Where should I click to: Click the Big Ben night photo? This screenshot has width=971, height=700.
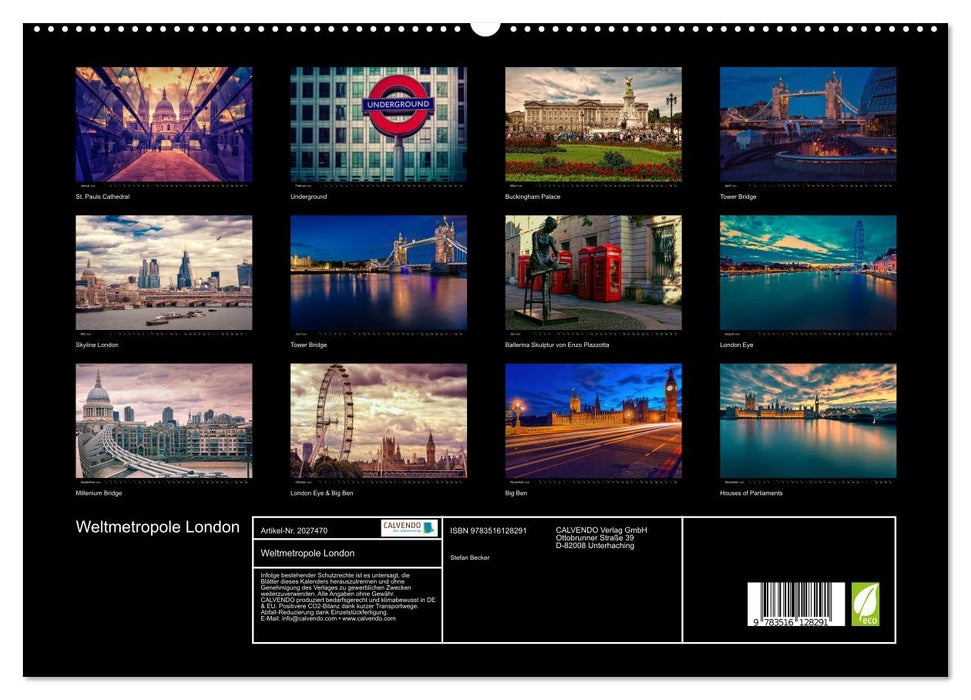pyautogui.click(x=593, y=420)
